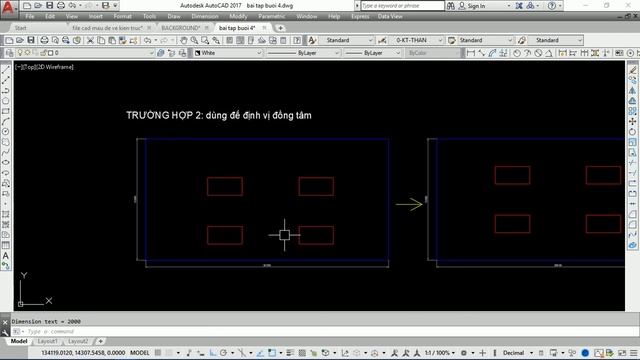Click the Plot (printer) icon

[44, 40]
